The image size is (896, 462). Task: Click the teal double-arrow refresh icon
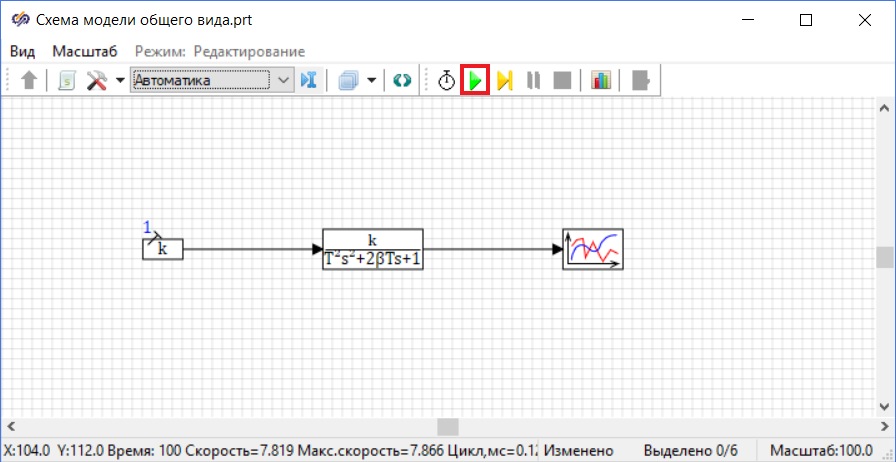tap(402, 81)
